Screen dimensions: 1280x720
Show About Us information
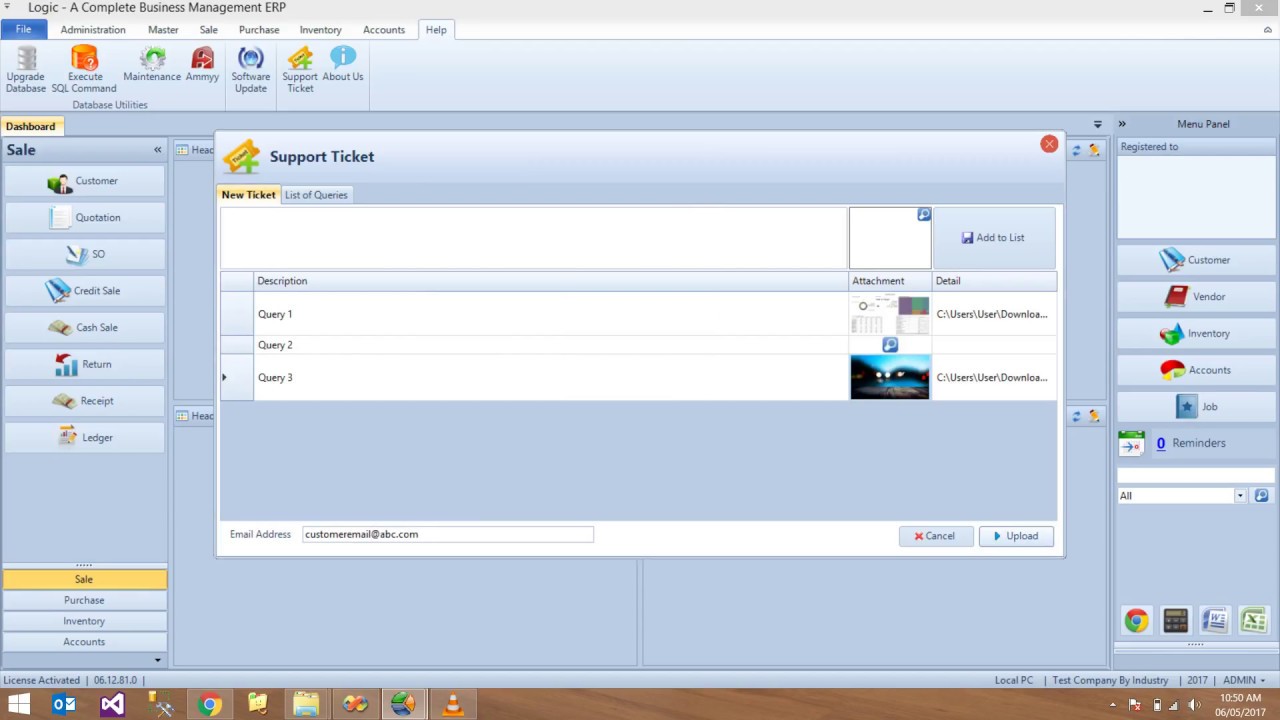click(x=343, y=64)
